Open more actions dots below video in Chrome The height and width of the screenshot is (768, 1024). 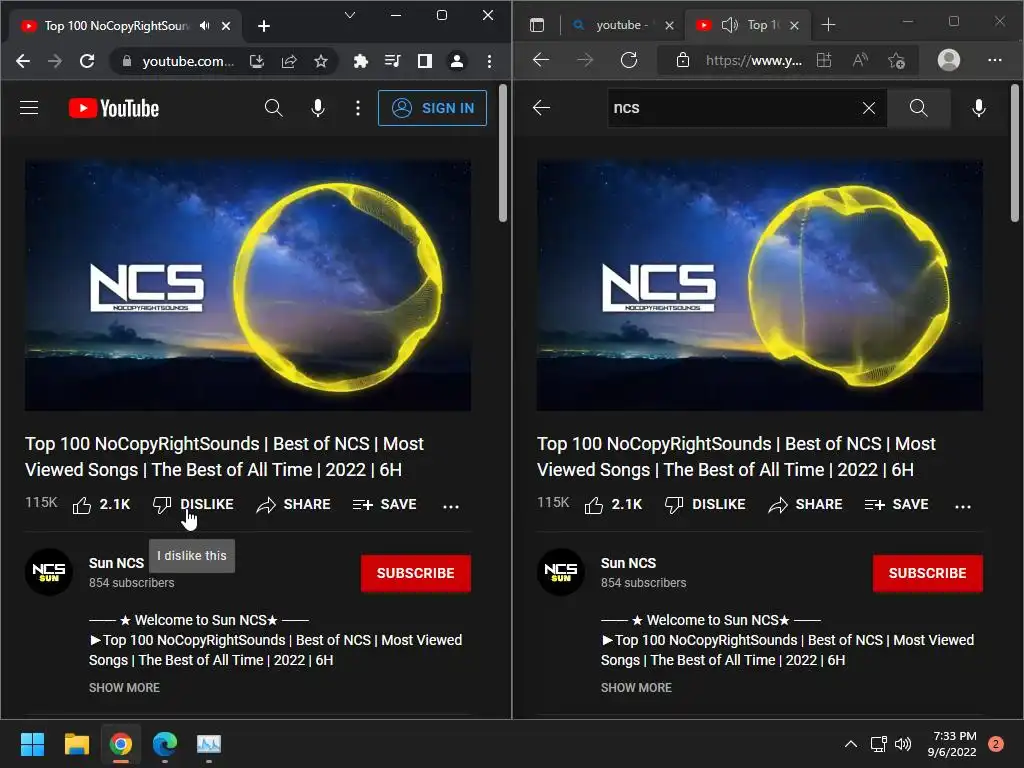(x=451, y=506)
